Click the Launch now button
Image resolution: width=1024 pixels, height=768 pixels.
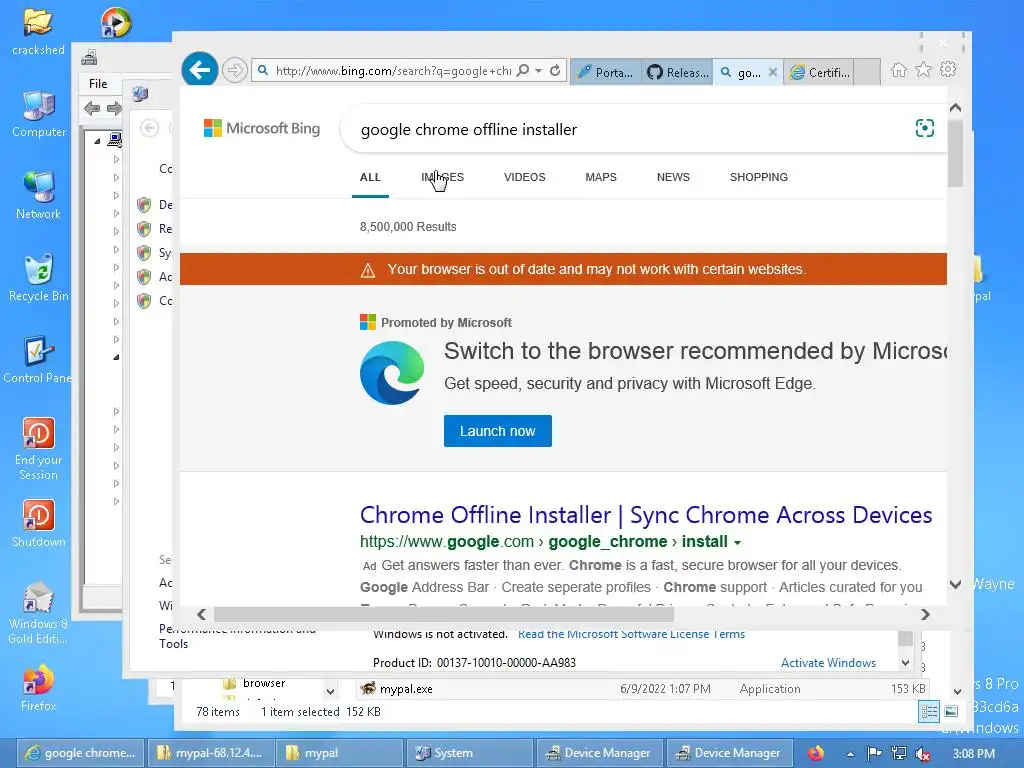point(498,431)
